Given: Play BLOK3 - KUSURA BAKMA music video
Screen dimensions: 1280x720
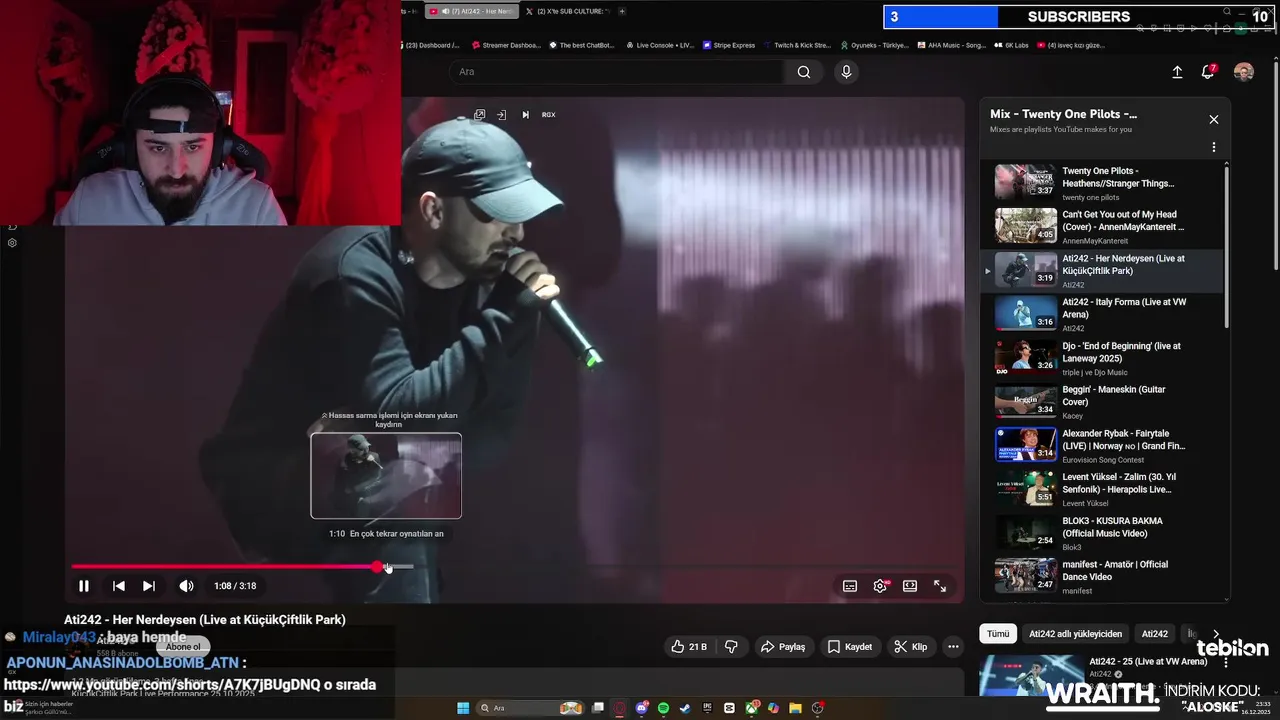Looking at the screenshot, I should 1102,533.
